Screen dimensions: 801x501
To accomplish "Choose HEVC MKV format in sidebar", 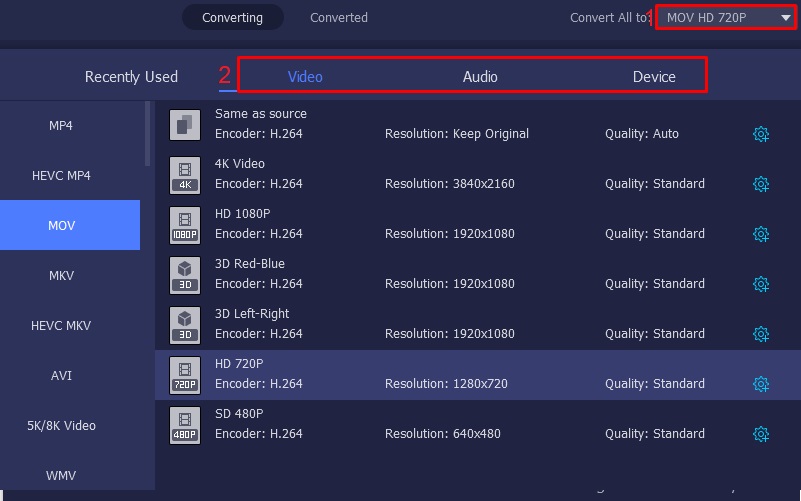I will click(x=61, y=326).
